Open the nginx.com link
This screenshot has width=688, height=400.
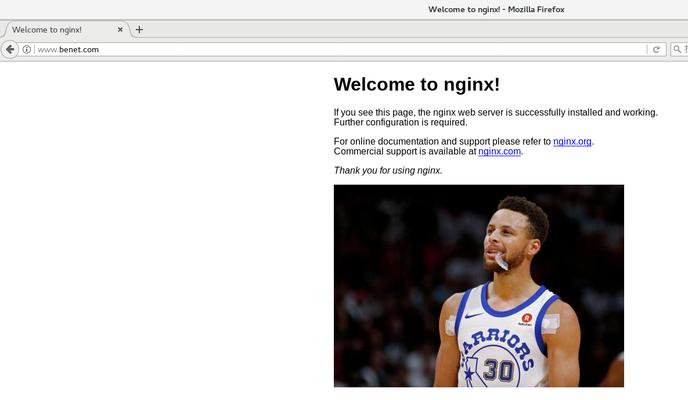tap(499, 151)
